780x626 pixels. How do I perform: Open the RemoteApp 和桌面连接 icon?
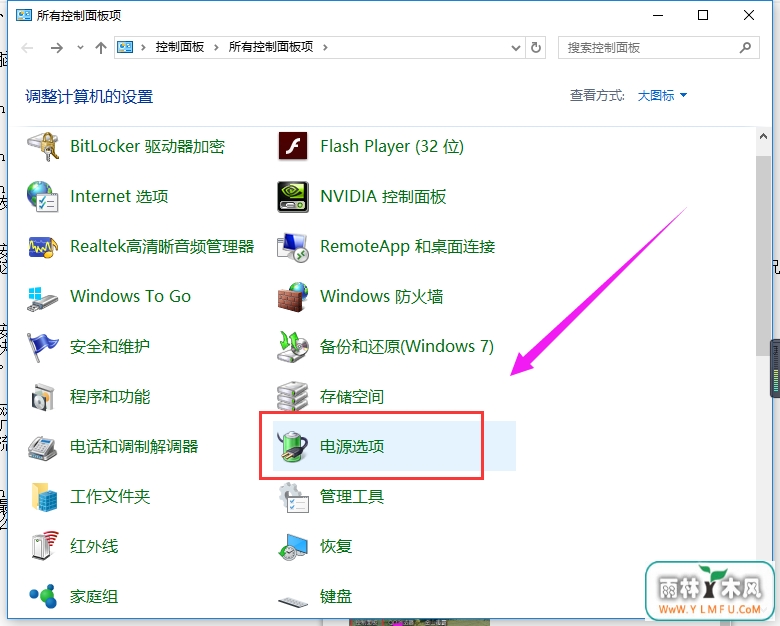click(x=293, y=247)
